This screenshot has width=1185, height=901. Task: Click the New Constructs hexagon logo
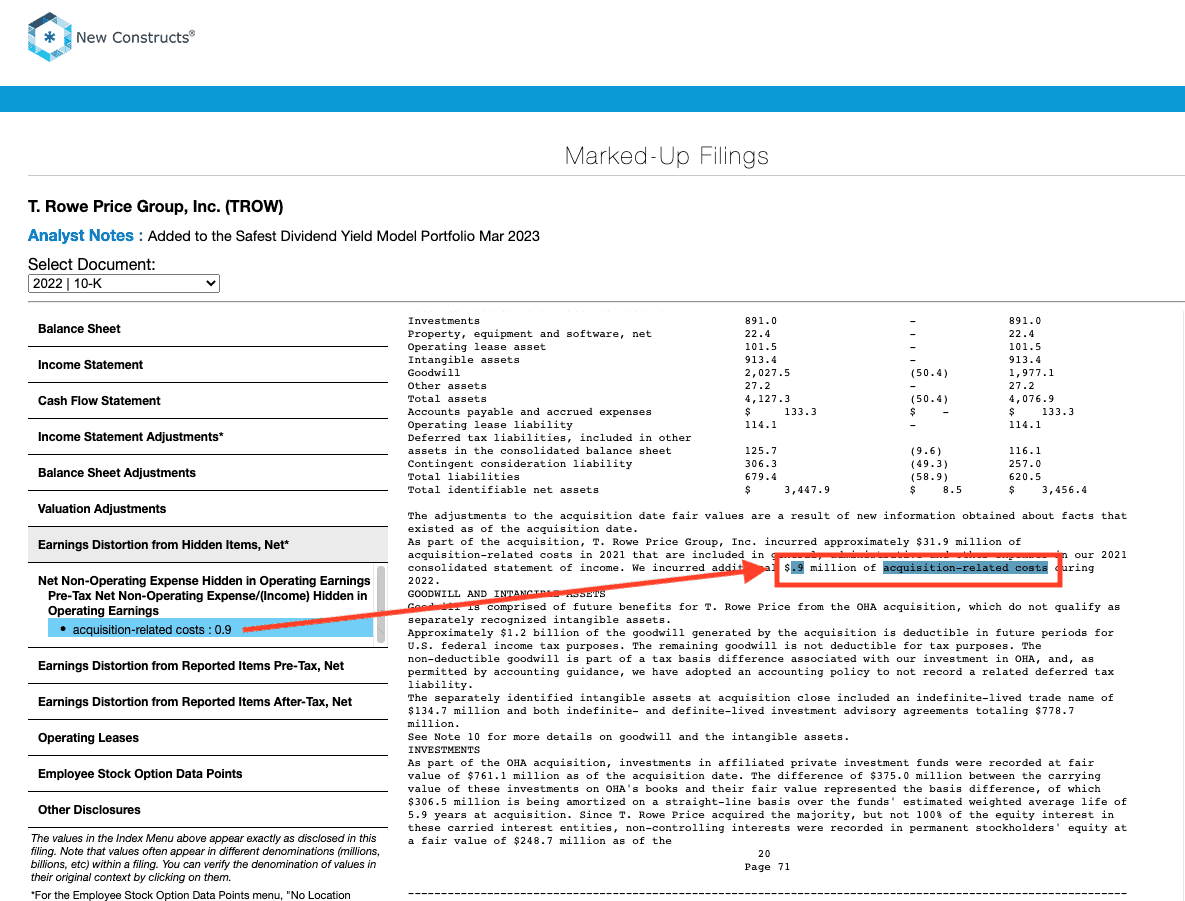coord(50,37)
